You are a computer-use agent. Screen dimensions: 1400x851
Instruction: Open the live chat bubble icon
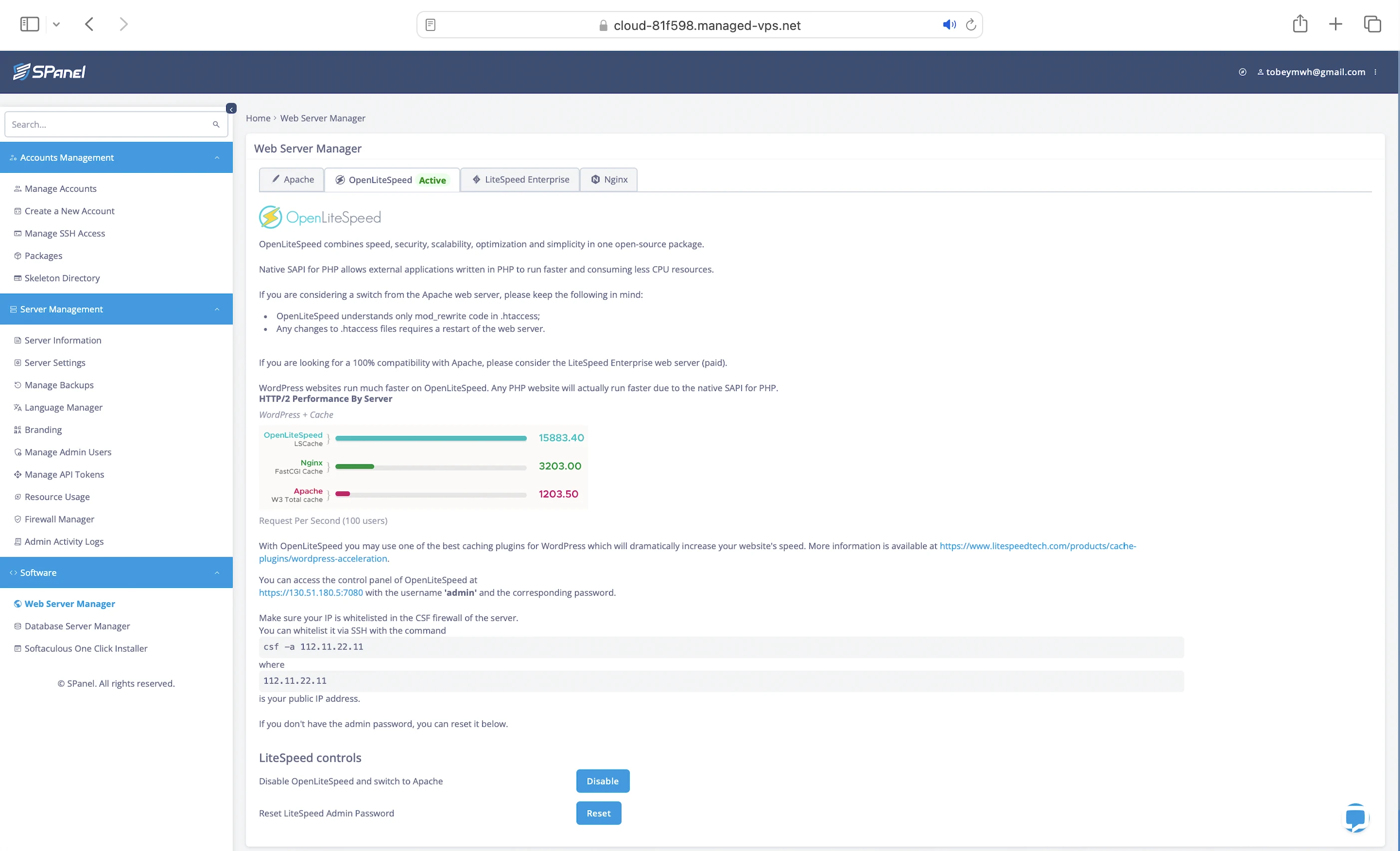tap(1355, 818)
